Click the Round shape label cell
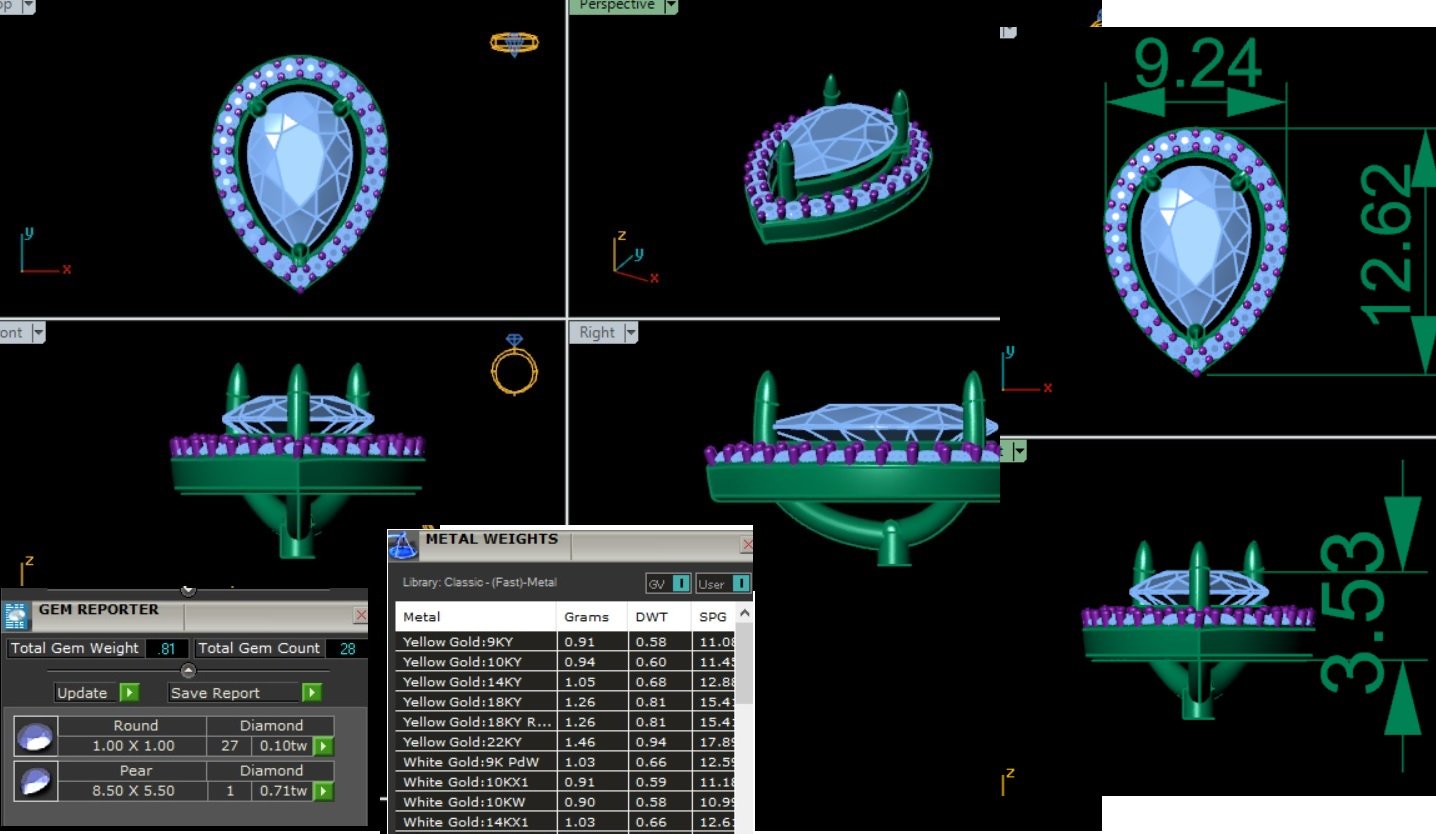 coord(135,726)
